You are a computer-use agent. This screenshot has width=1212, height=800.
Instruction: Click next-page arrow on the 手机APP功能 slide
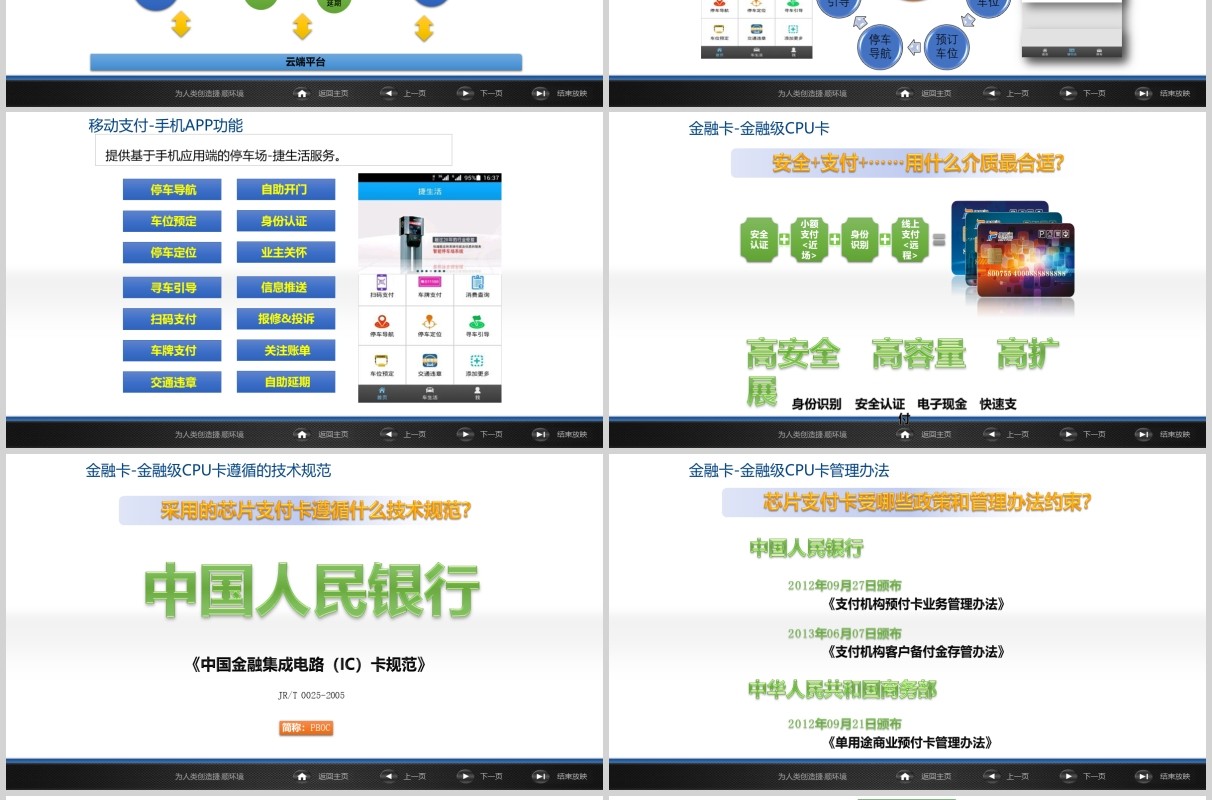(465, 434)
